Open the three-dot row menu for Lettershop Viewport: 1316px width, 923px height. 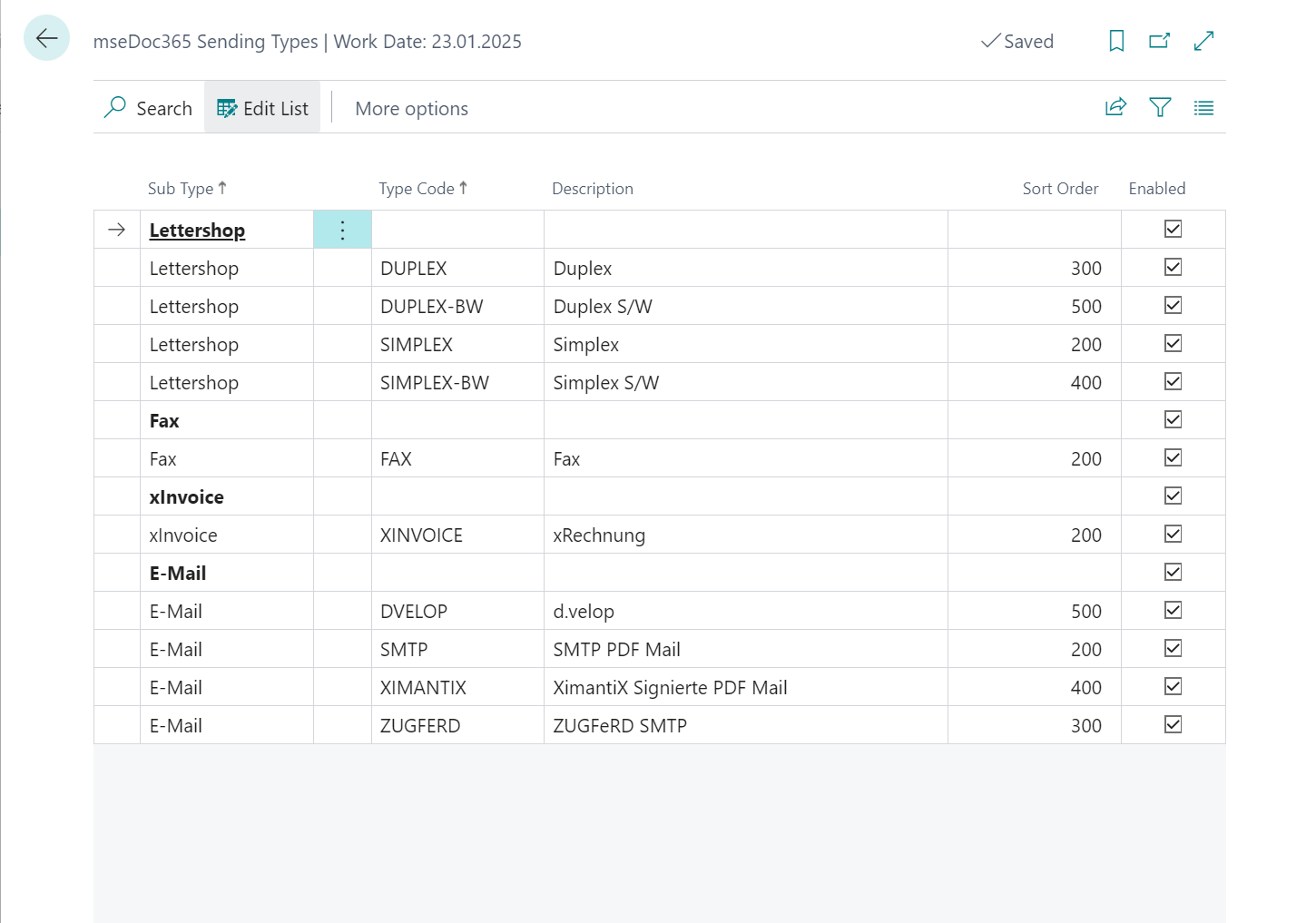342,230
